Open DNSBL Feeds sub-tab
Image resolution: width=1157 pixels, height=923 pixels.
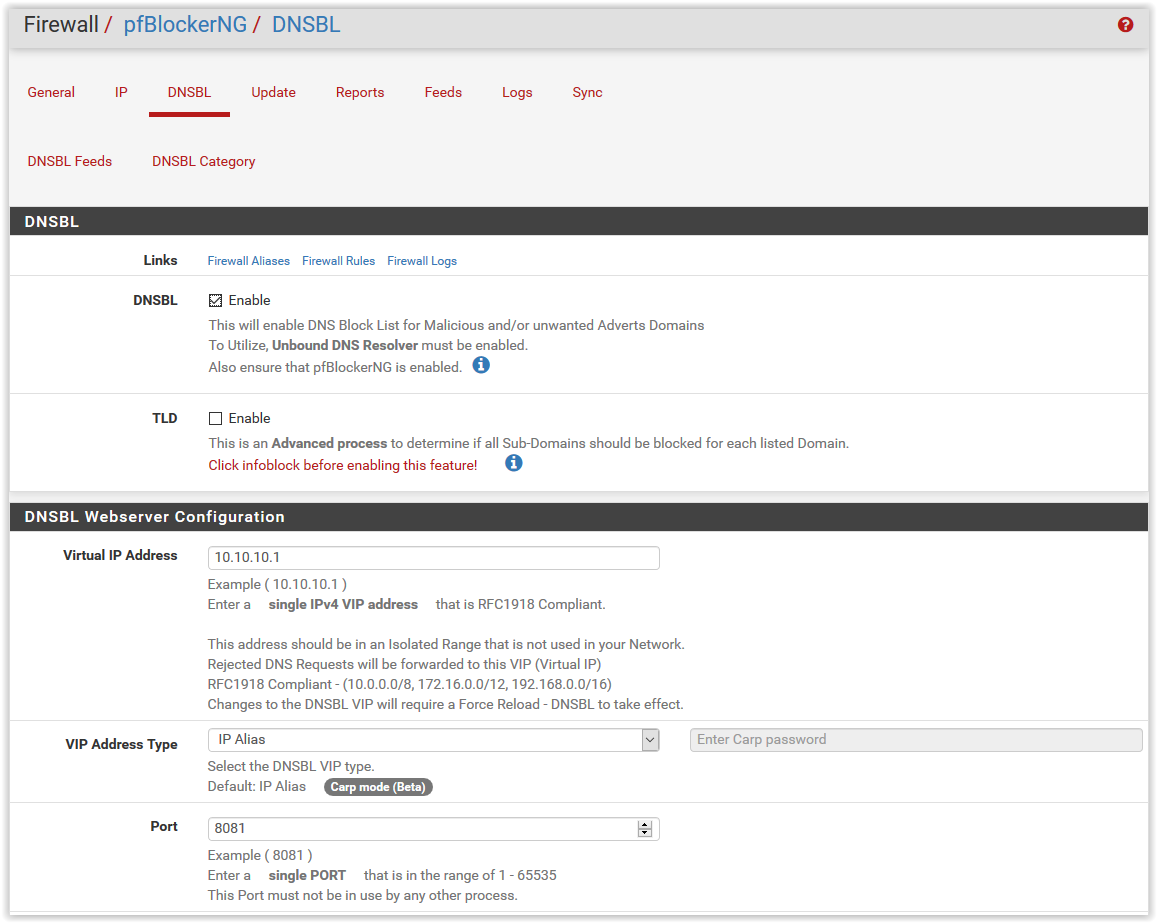69,162
